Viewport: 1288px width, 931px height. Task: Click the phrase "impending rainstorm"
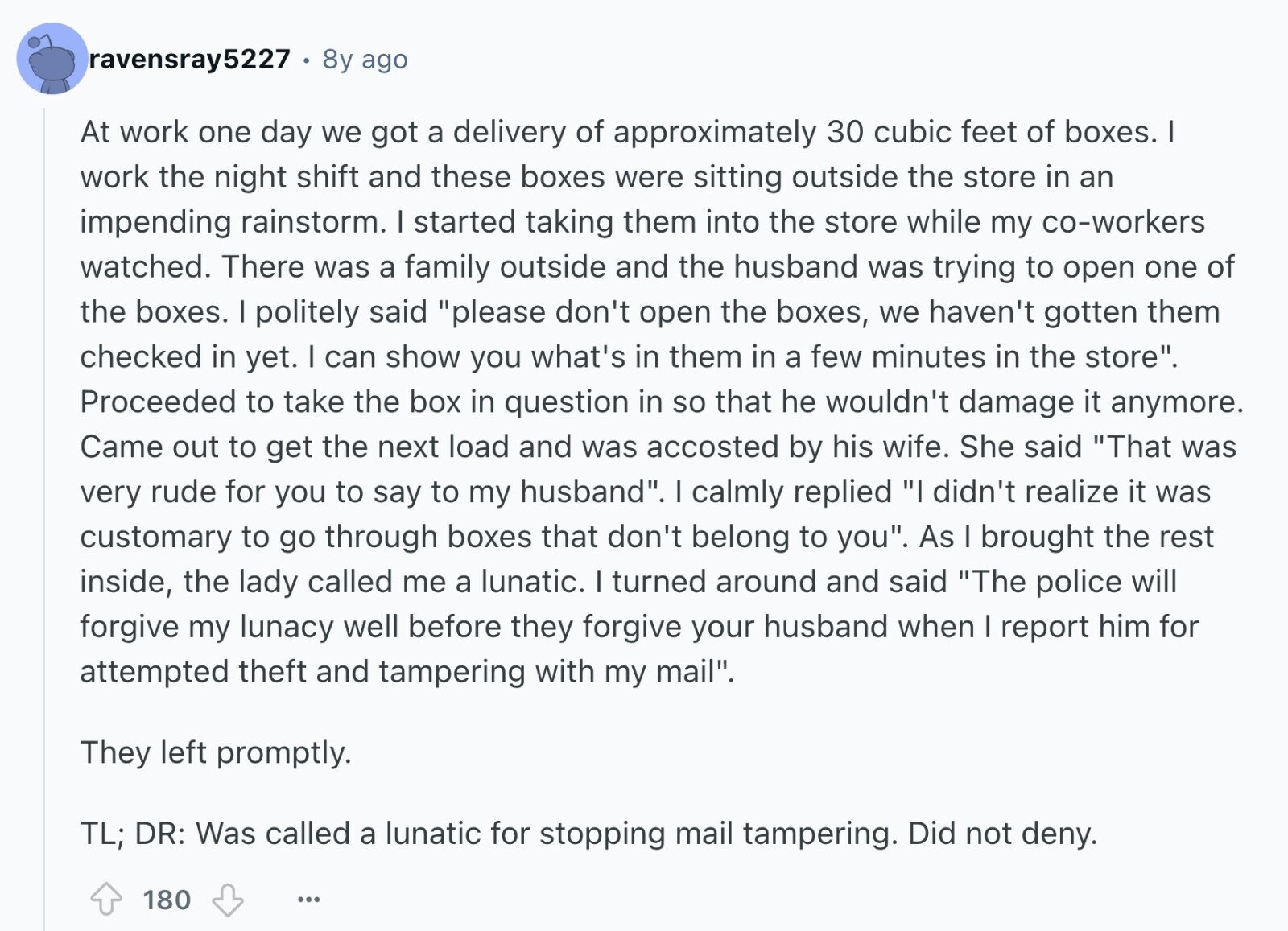point(233,222)
